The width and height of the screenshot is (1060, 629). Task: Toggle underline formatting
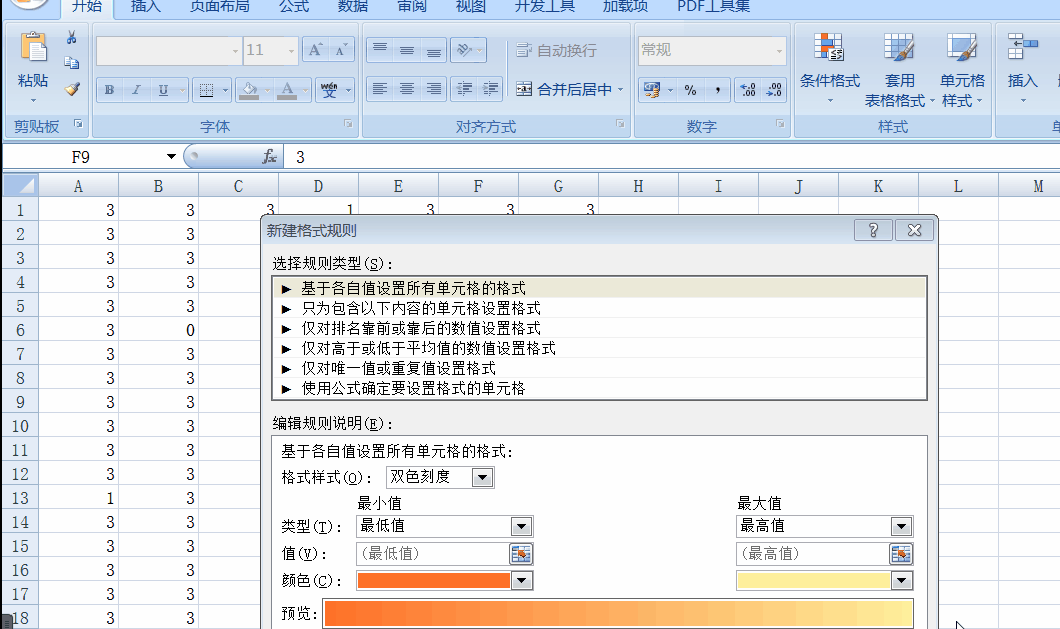(163, 89)
